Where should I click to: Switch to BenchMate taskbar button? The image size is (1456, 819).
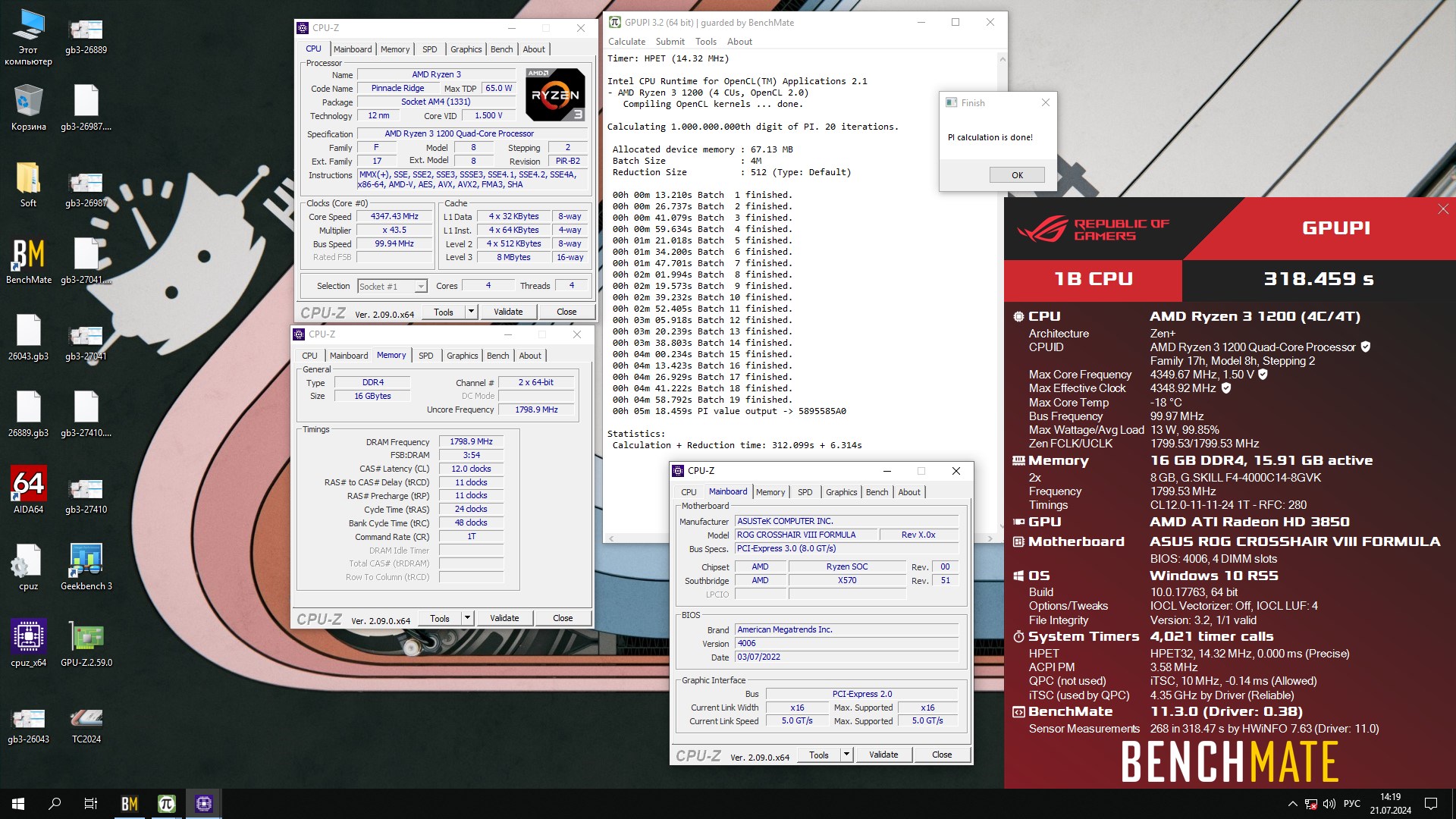(130, 804)
